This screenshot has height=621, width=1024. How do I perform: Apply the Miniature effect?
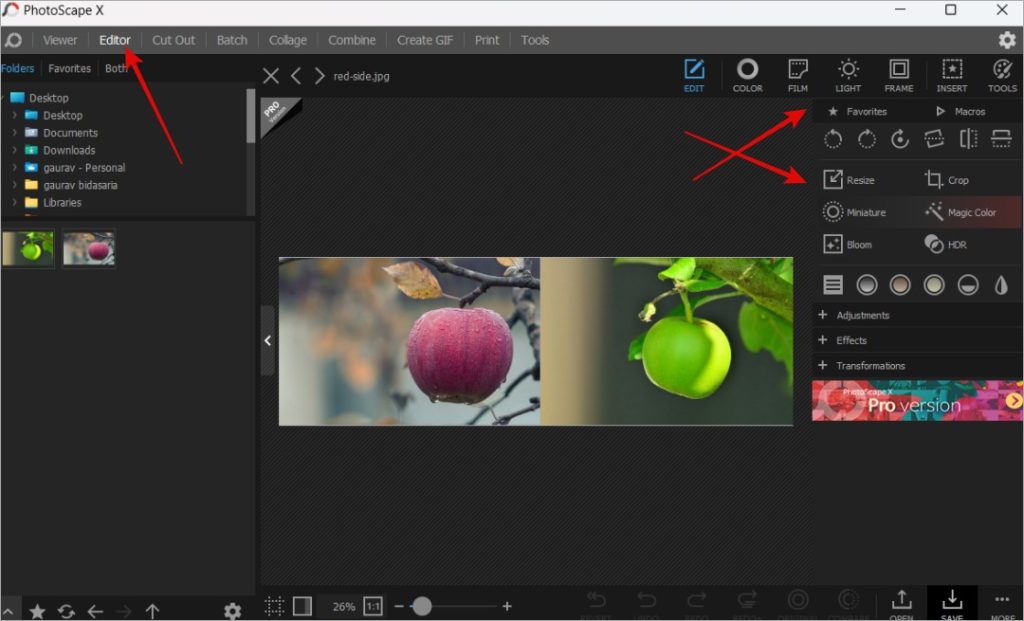pyautogui.click(x=854, y=212)
